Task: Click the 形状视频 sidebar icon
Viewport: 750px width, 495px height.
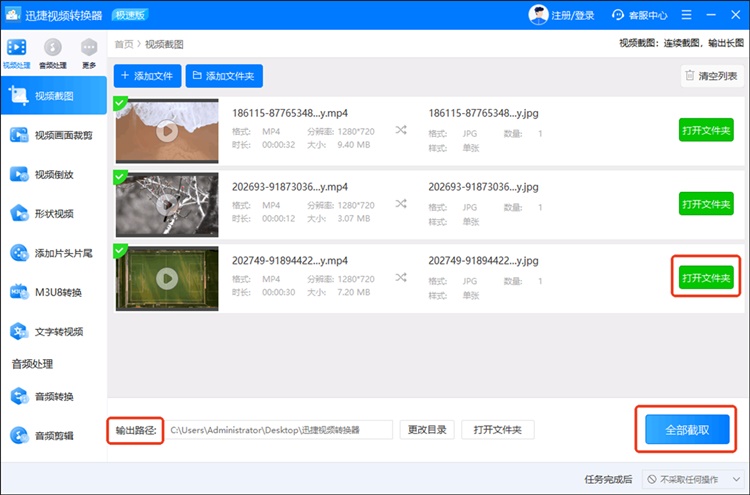Action: click(x=20, y=213)
